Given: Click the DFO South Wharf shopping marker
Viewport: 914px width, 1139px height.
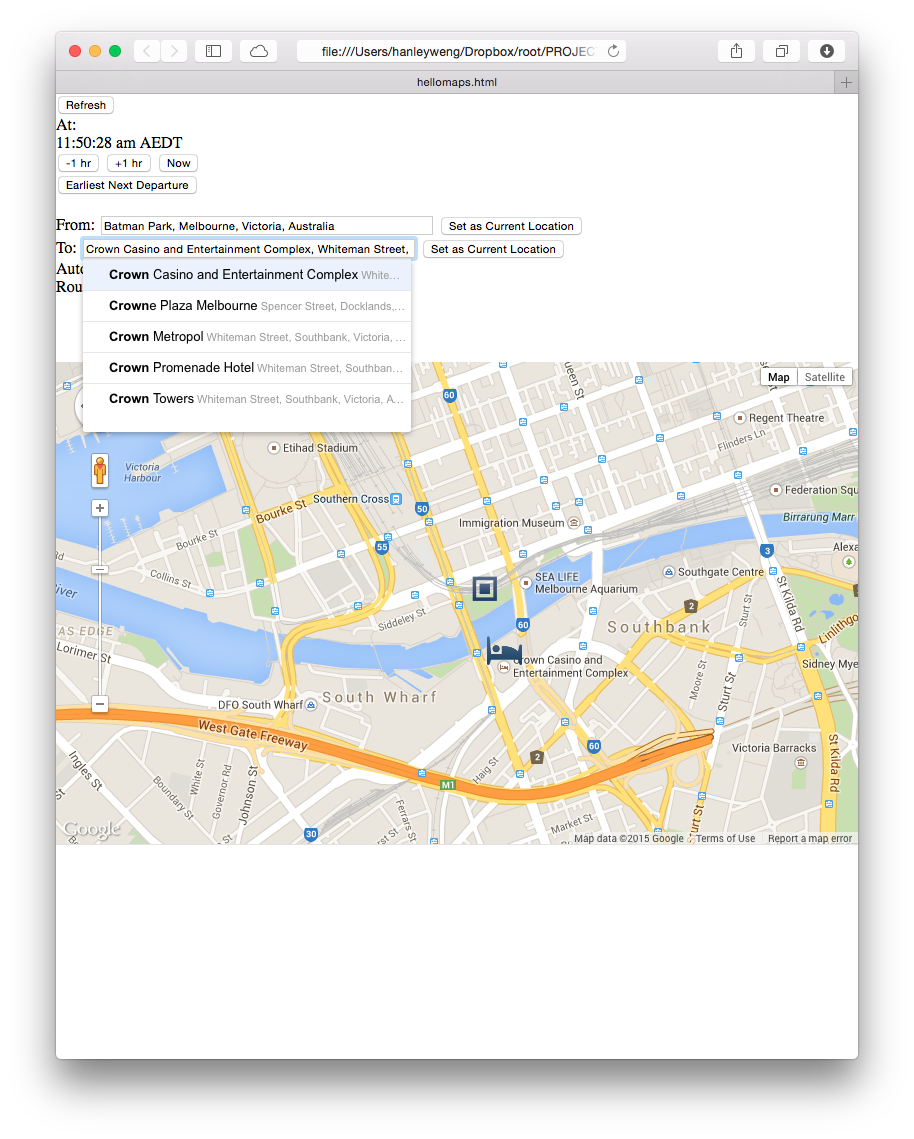Looking at the screenshot, I should 311,705.
